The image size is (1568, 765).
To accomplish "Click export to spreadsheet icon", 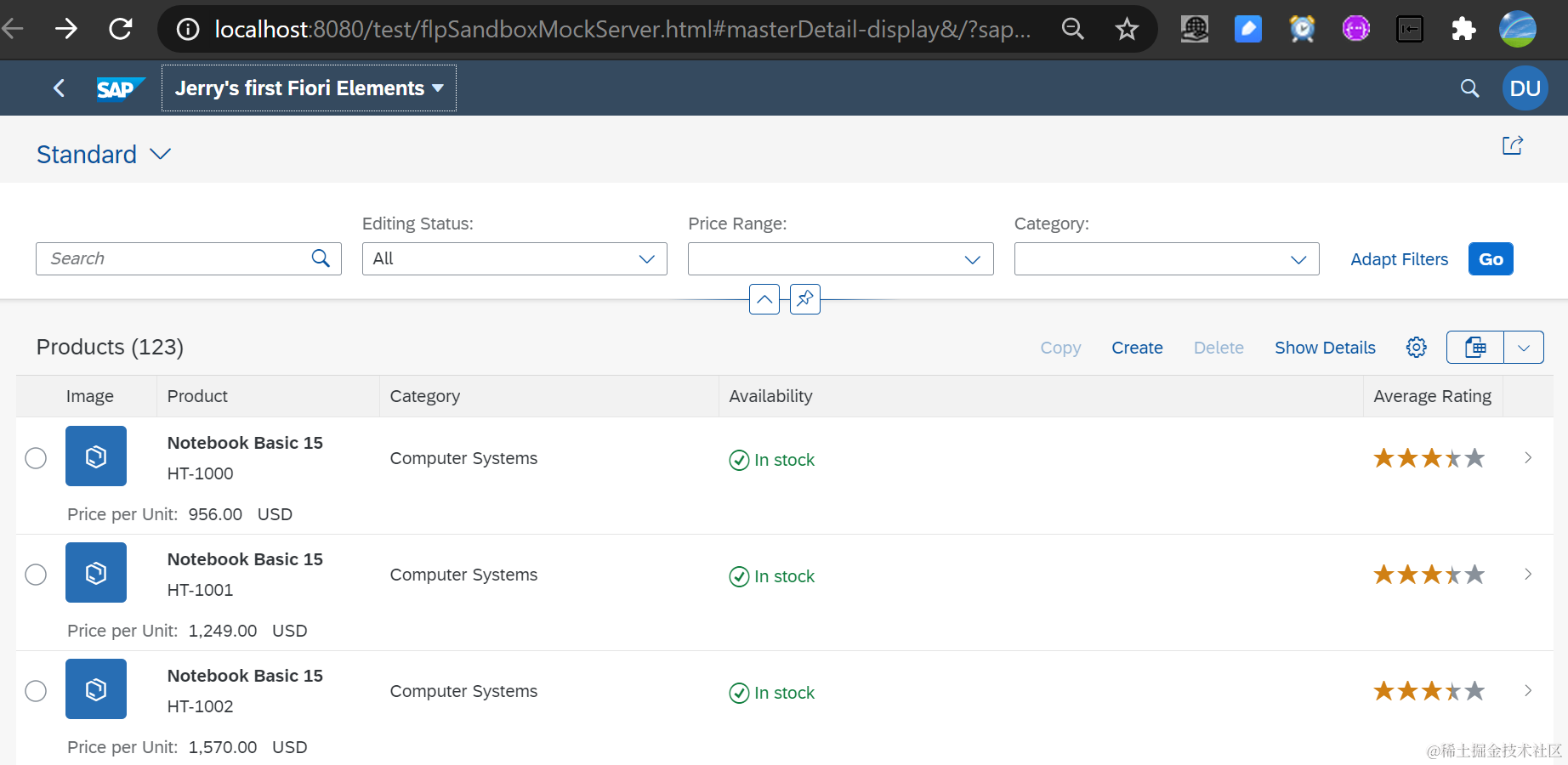I will 1475,348.
